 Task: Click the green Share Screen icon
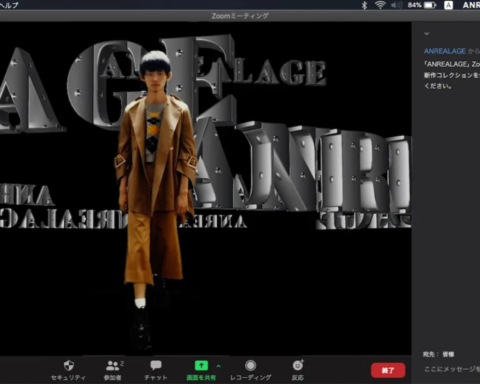[x=201, y=366]
